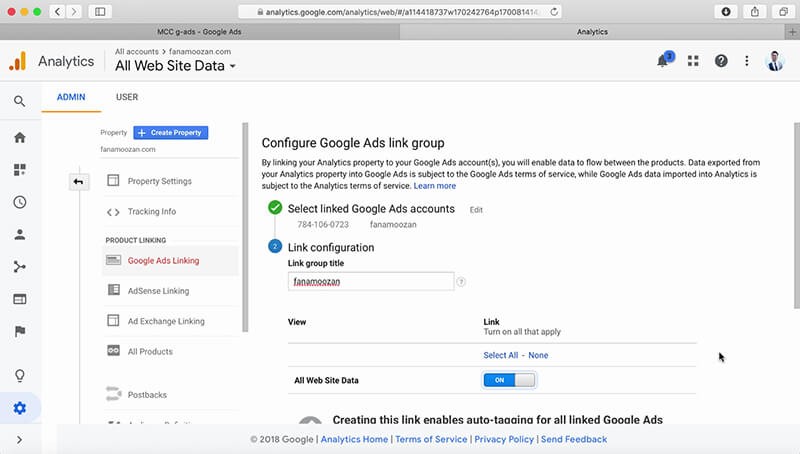Click the Select All link
Image resolution: width=800 pixels, height=454 pixels.
[501, 355]
